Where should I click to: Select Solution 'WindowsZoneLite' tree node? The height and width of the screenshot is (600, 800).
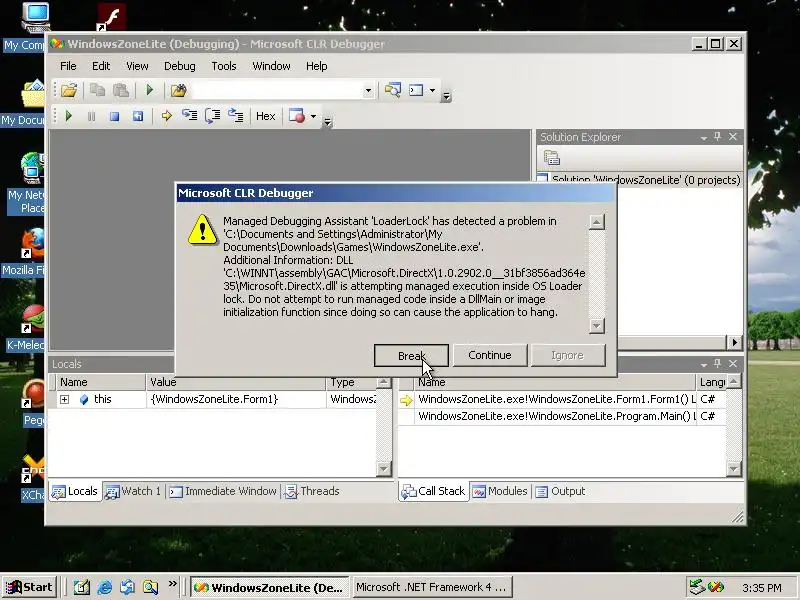point(646,180)
